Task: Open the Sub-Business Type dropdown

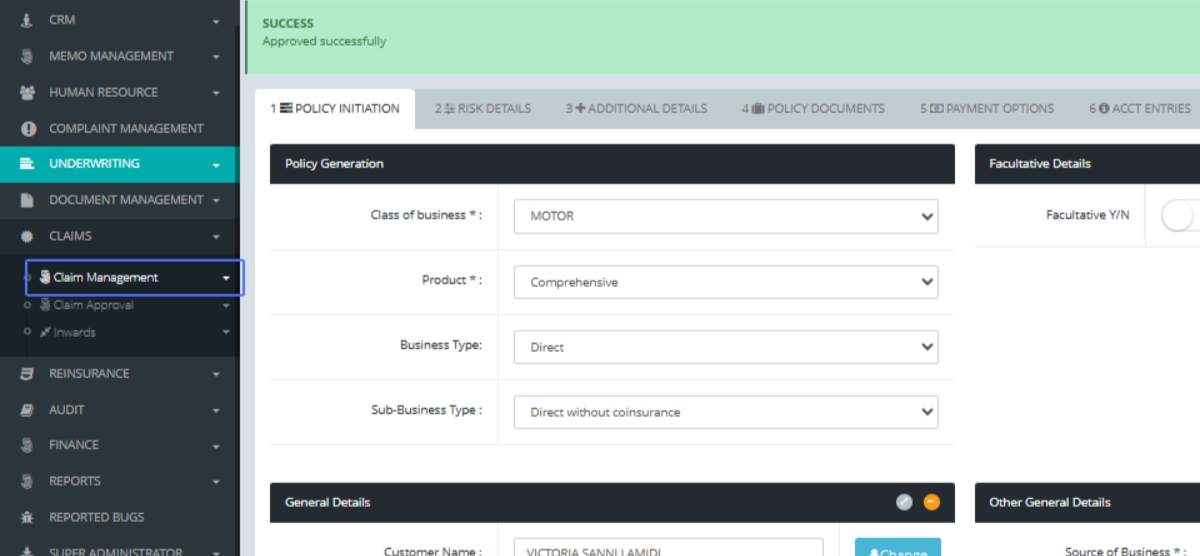Action: click(725, 412)
